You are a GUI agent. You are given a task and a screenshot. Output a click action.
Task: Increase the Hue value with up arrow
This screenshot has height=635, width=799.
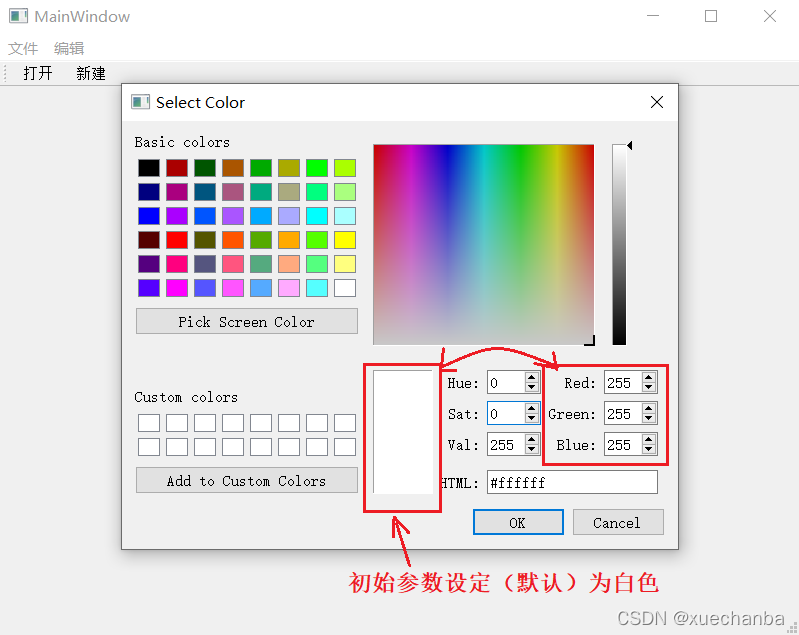[x=531, y=378]
